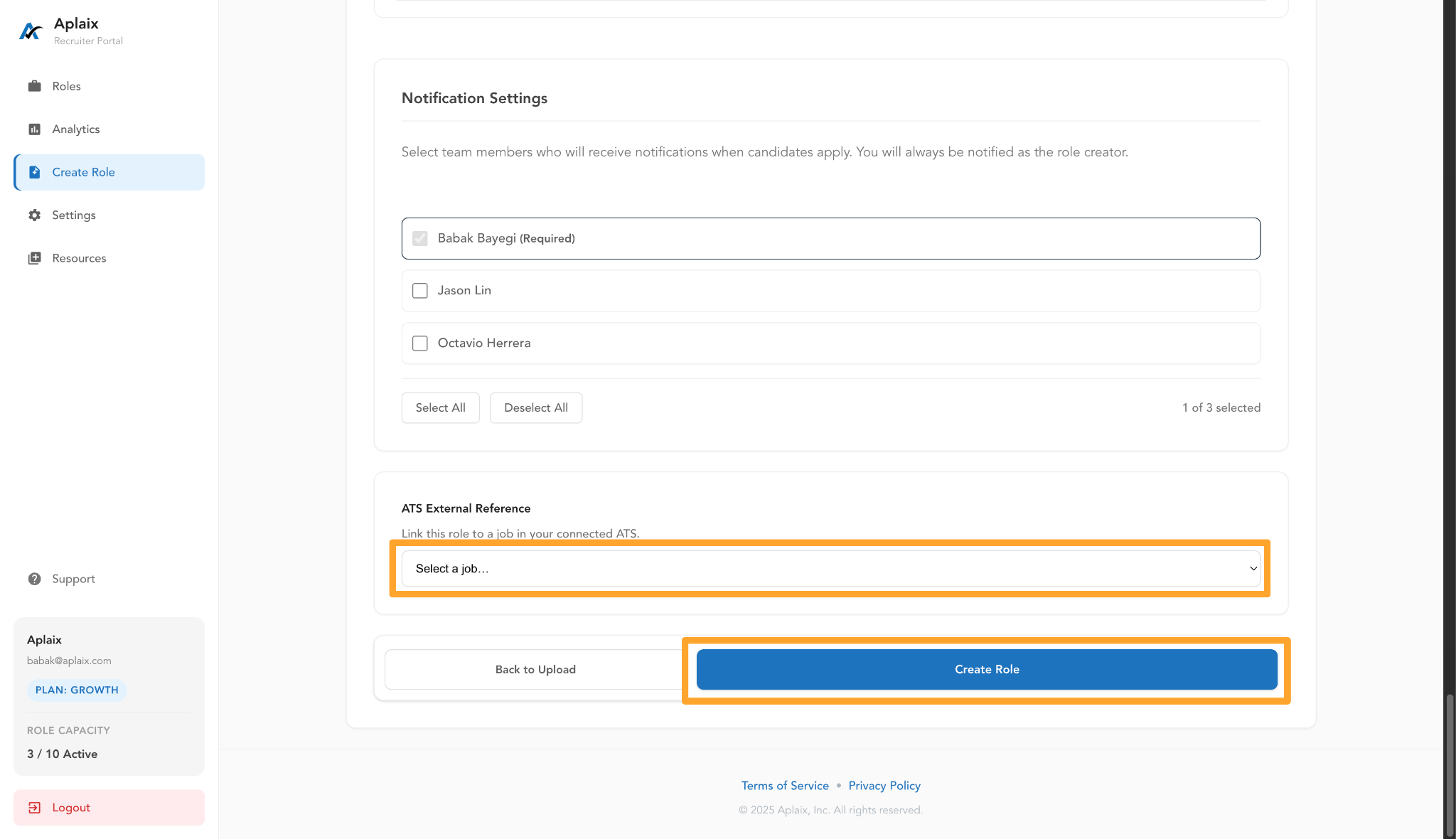Click the blue Create Role button

(987, 670)
